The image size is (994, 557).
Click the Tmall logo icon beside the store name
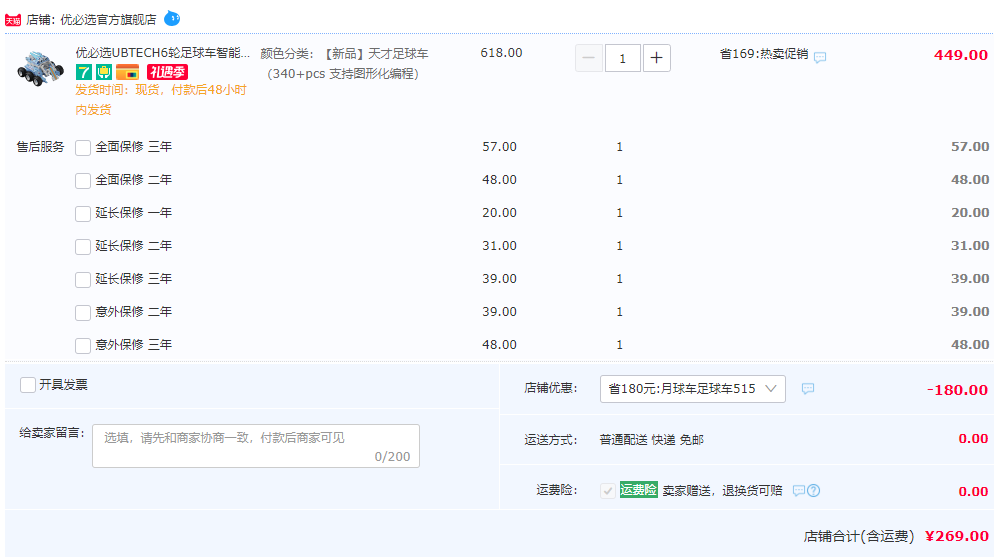(13, 20)
